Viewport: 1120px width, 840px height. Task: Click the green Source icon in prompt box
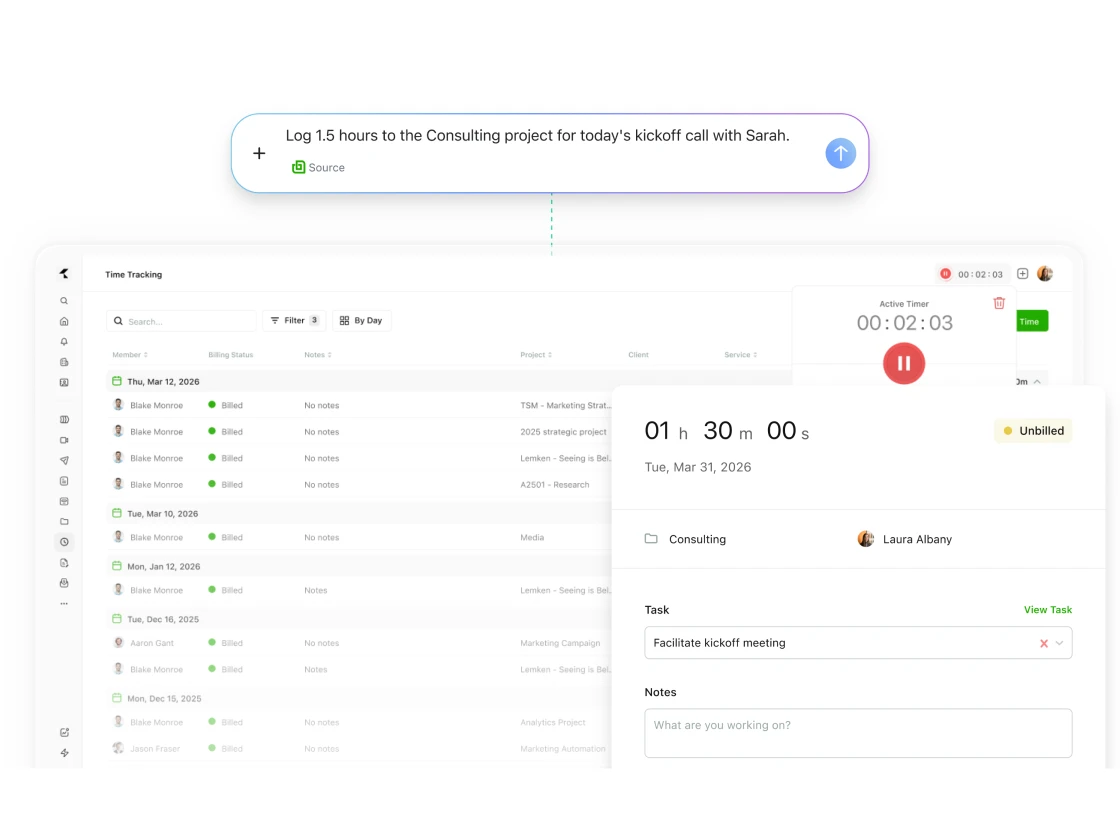[299, 167]
